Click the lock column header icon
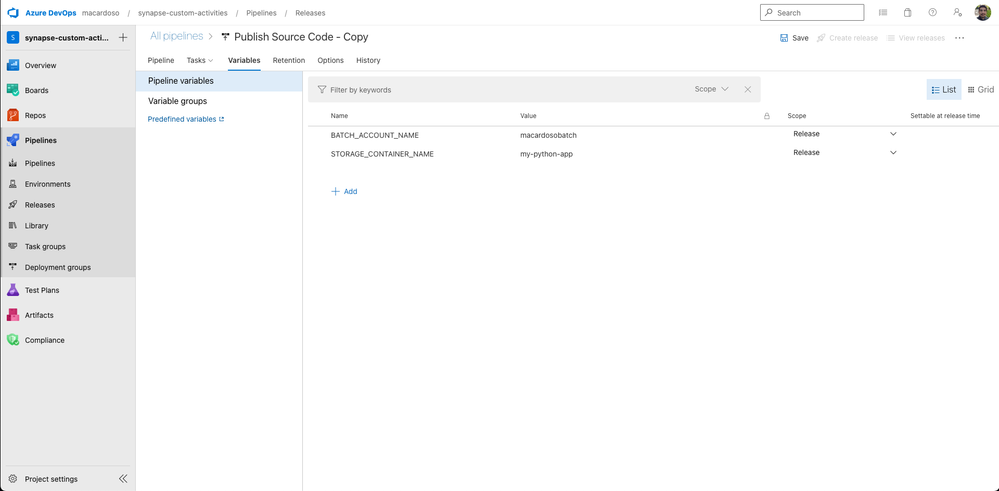The height and width of the screenshot is (491, 999). (x=766, y=116)
